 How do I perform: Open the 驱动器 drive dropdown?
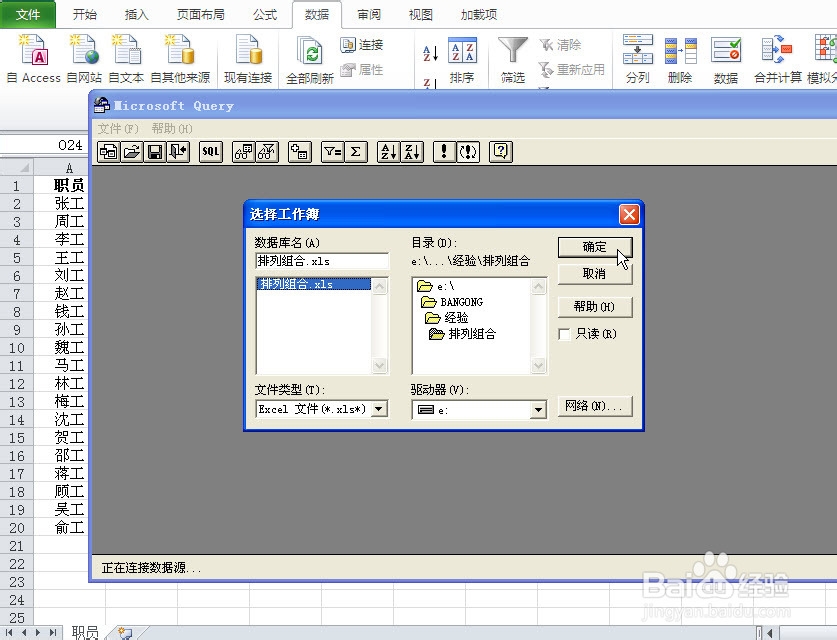point(537,408)
